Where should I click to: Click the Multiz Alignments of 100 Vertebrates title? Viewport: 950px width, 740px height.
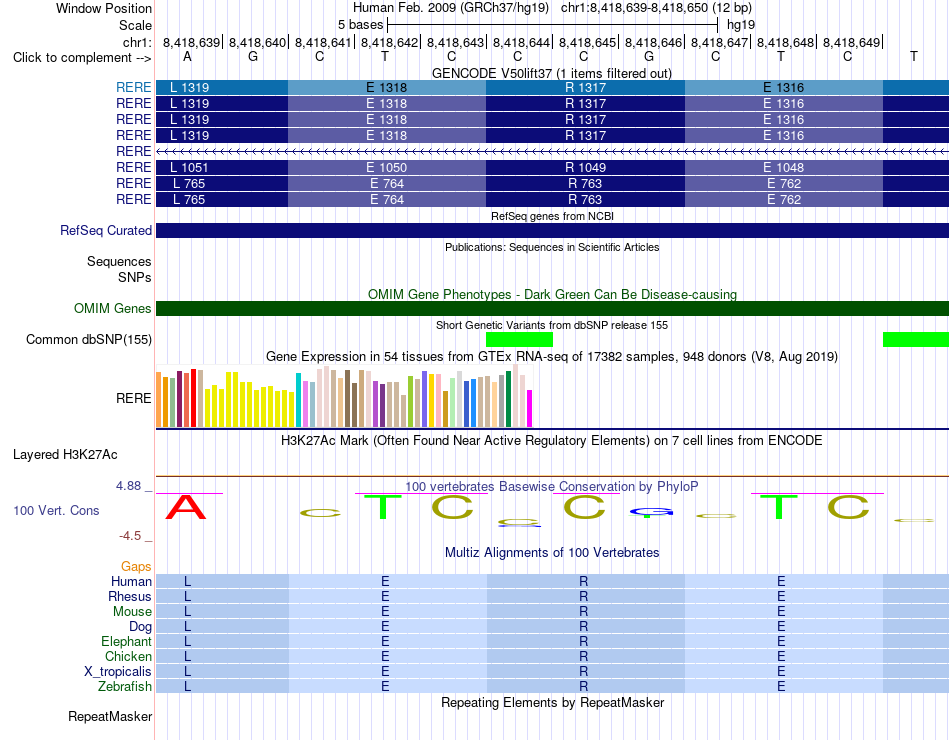552,553
